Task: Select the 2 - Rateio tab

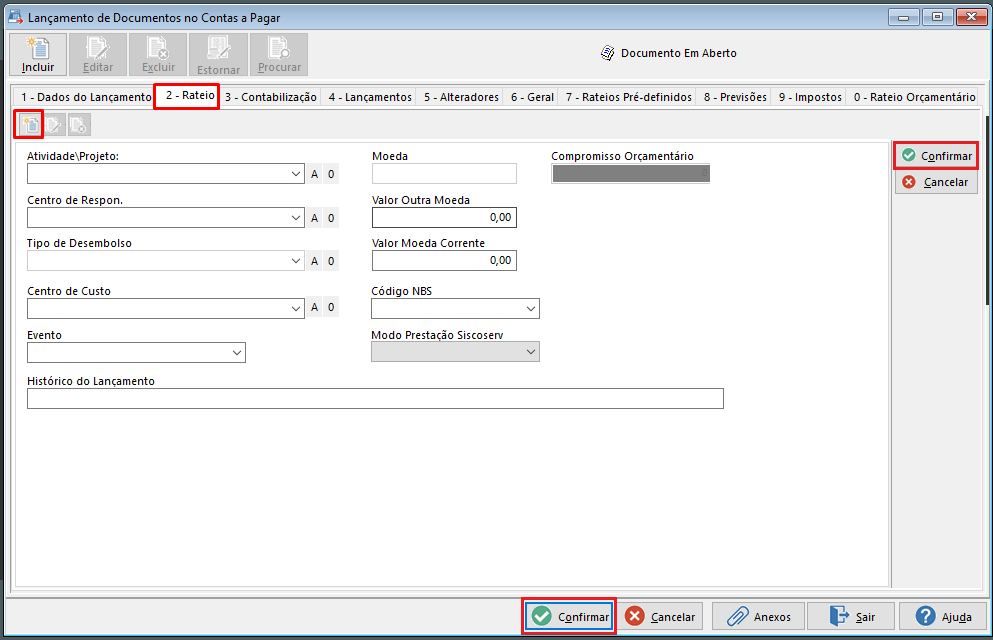Action: tap(189, 96)
